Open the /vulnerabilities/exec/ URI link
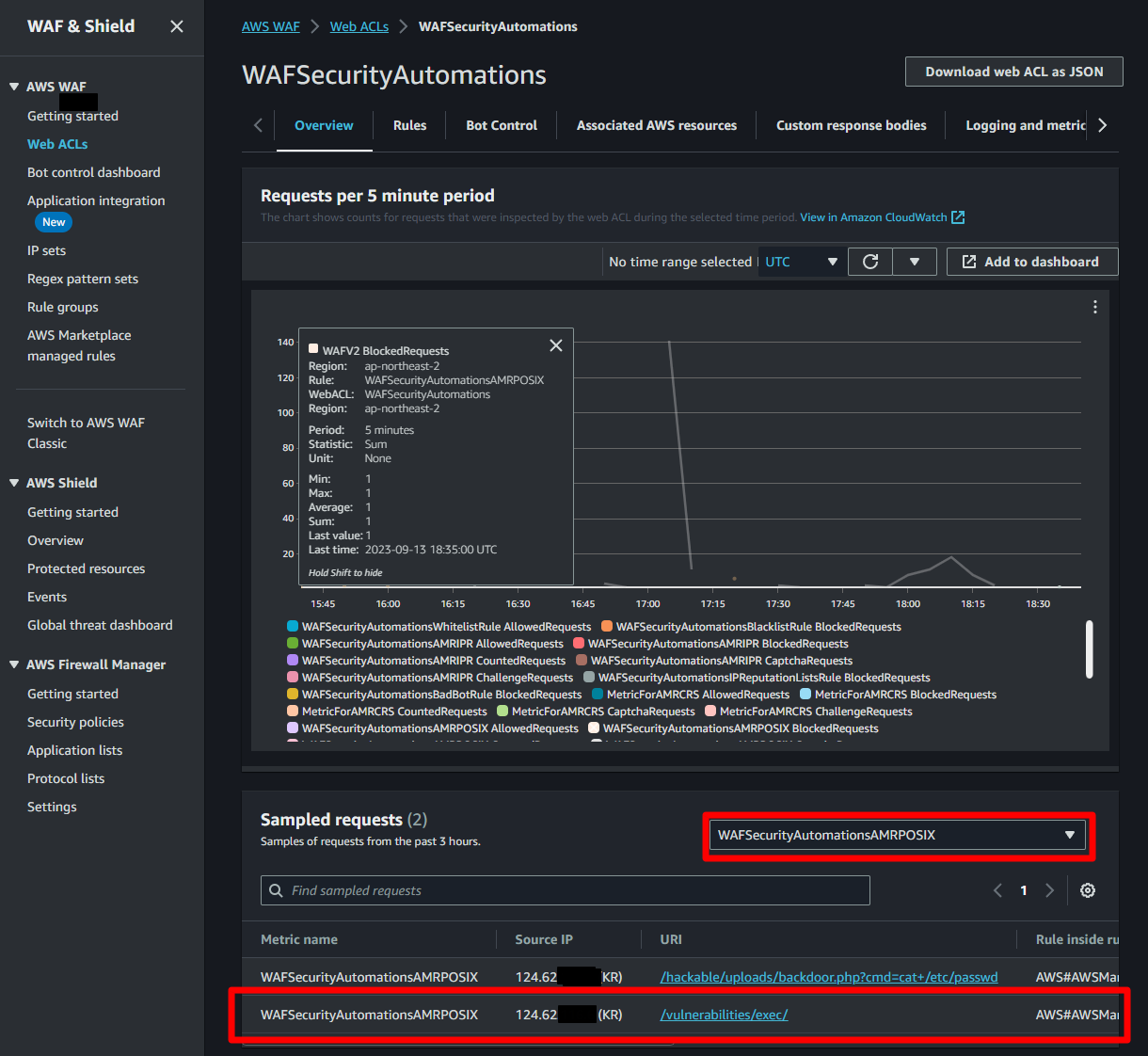 point(725,1015)
